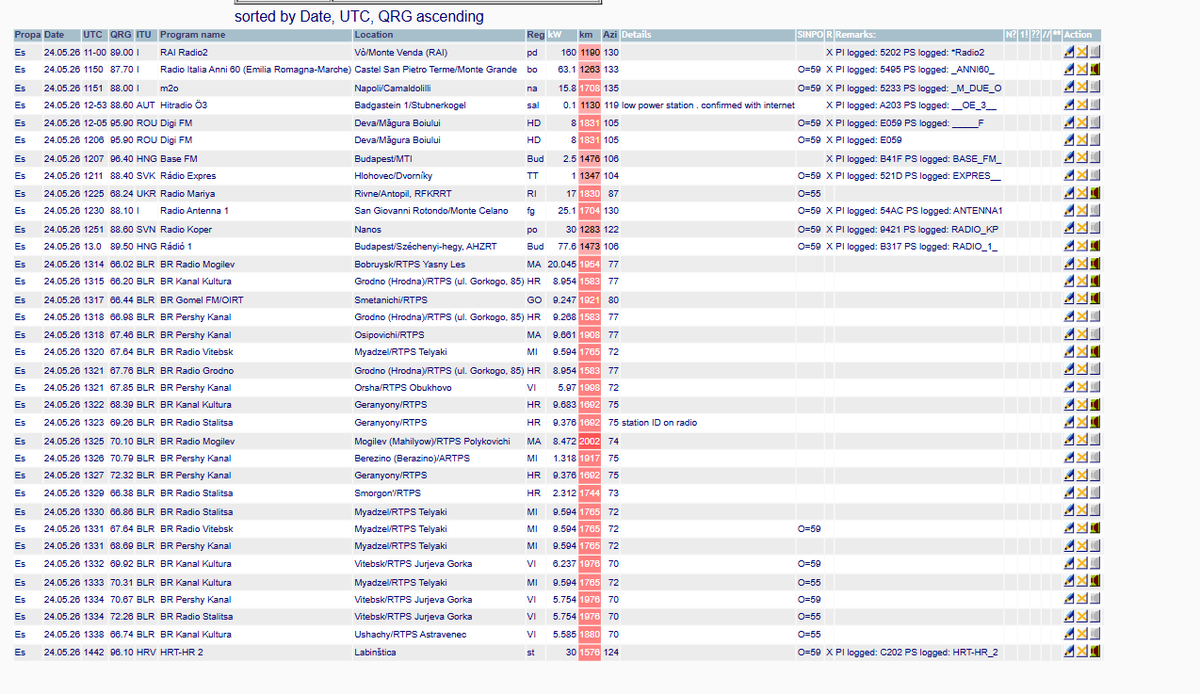Select location 'Berezino (Berazino)/ARTPS'
This screenshot has height=694, width=1200.
pos(412,457)
